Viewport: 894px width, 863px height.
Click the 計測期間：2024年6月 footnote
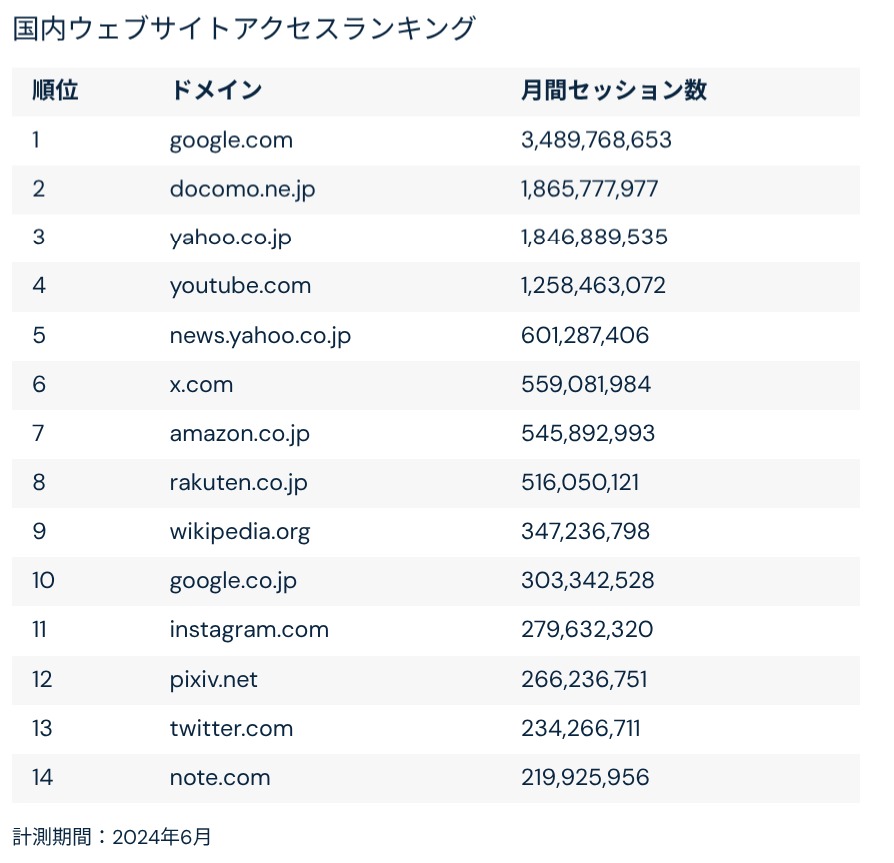(112, 837)
